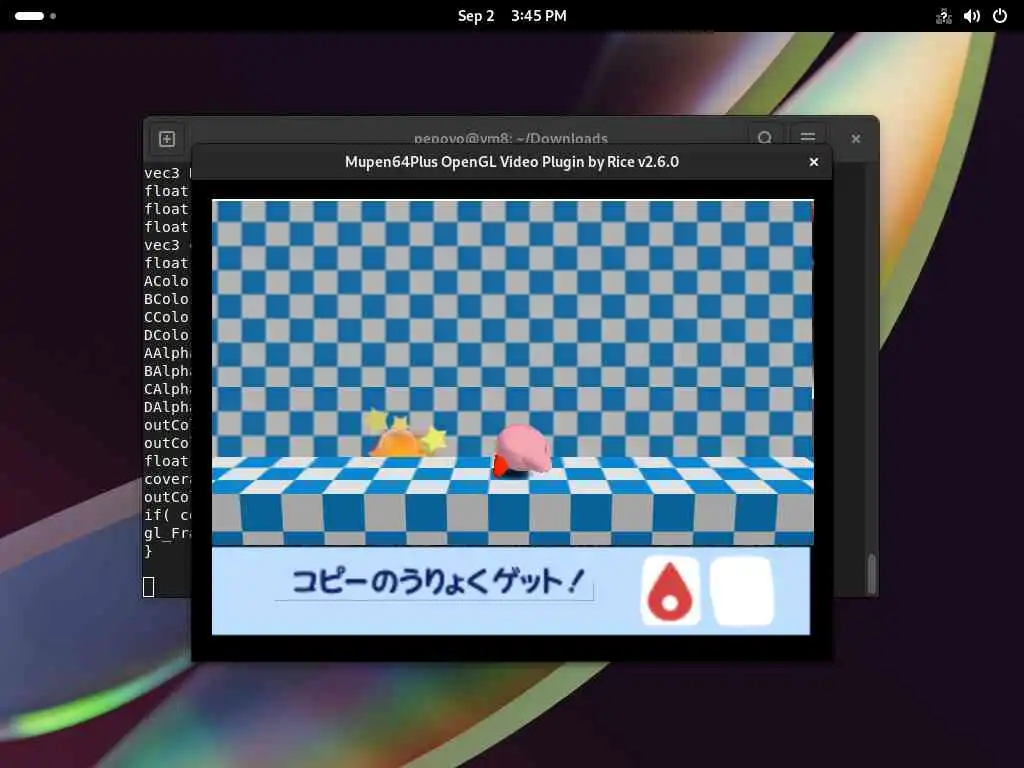
Task: Click the terminal line starting with gl_Fr
Action: coord(167,533)
